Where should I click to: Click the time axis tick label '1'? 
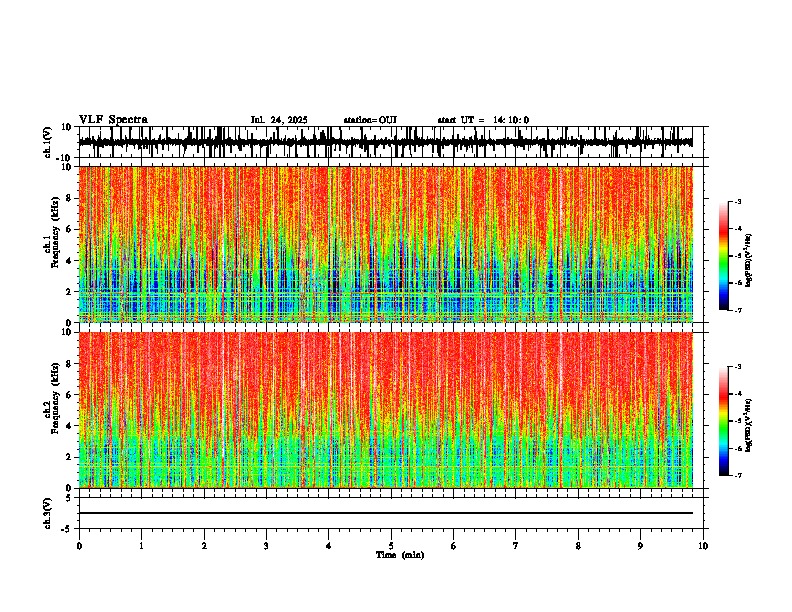141,546
